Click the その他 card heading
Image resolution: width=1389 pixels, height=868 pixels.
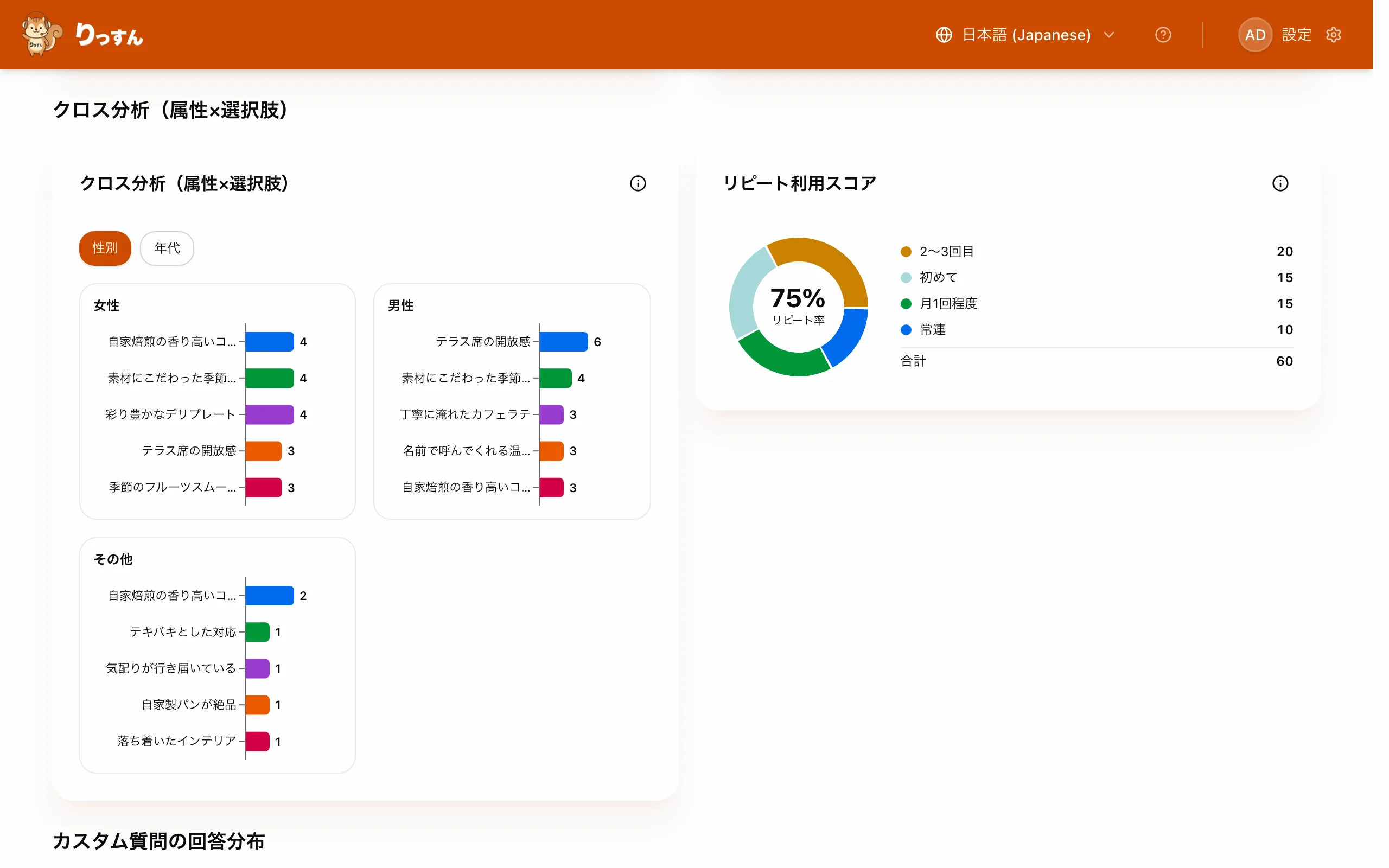113,559
